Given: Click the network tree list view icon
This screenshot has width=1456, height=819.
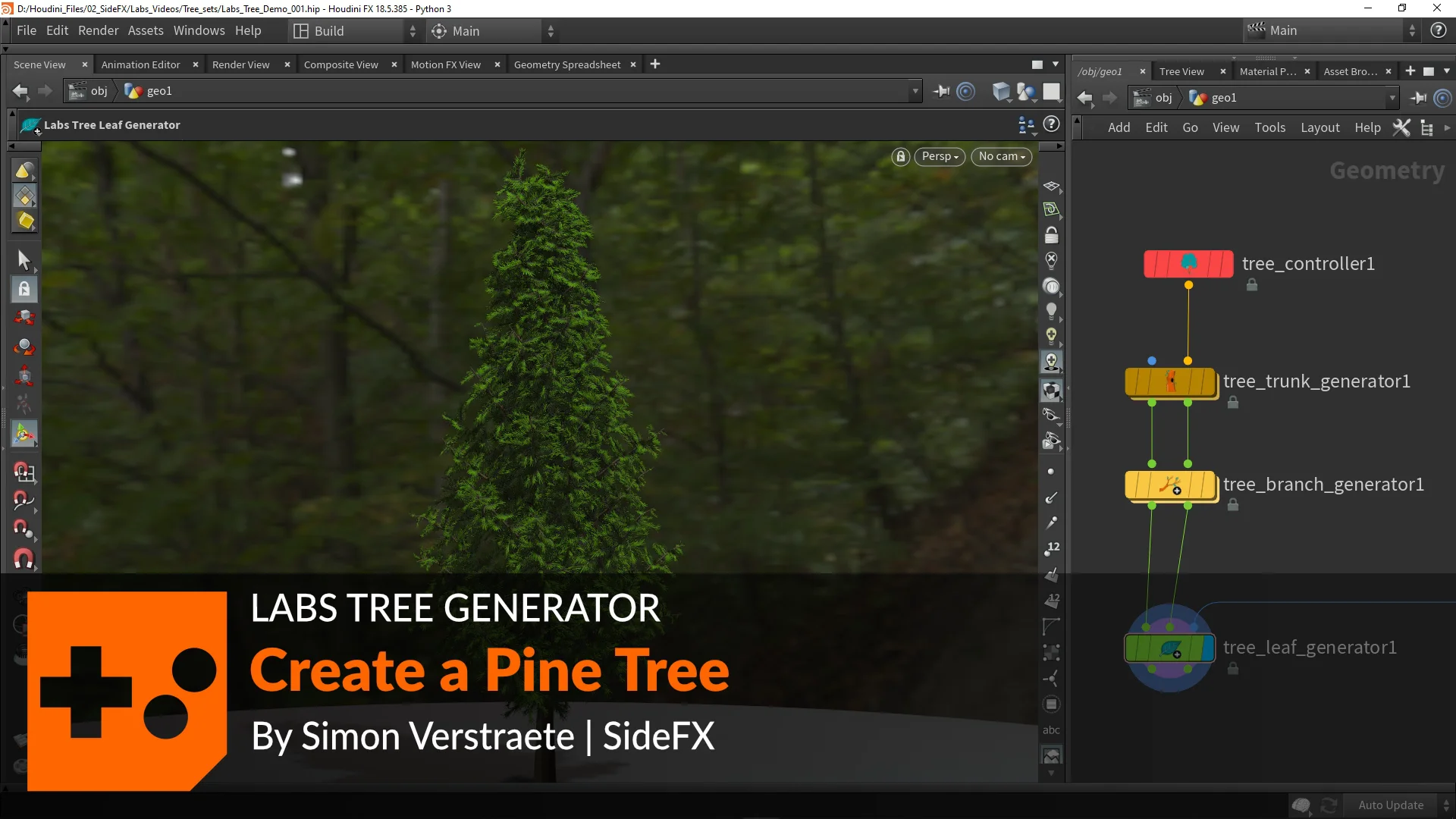Looking at the screenshot, I should pyautogui.click(x=1427, y=127).
